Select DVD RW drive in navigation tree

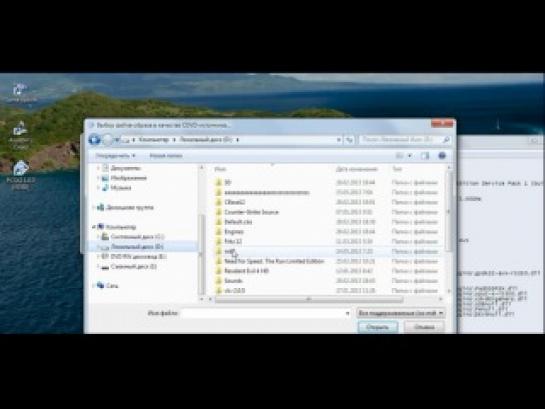click(x=139, y=256)
